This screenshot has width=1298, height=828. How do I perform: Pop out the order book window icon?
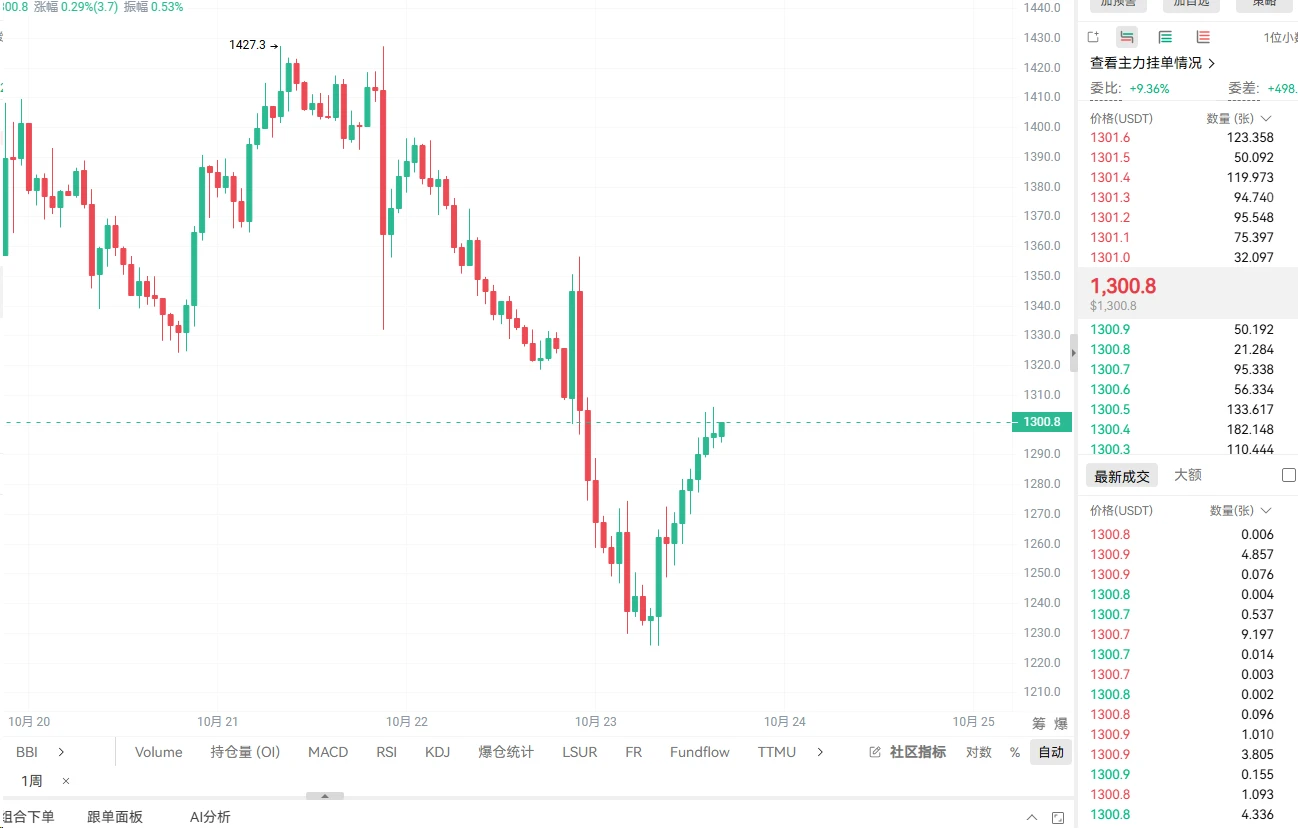coord(1093,37)
